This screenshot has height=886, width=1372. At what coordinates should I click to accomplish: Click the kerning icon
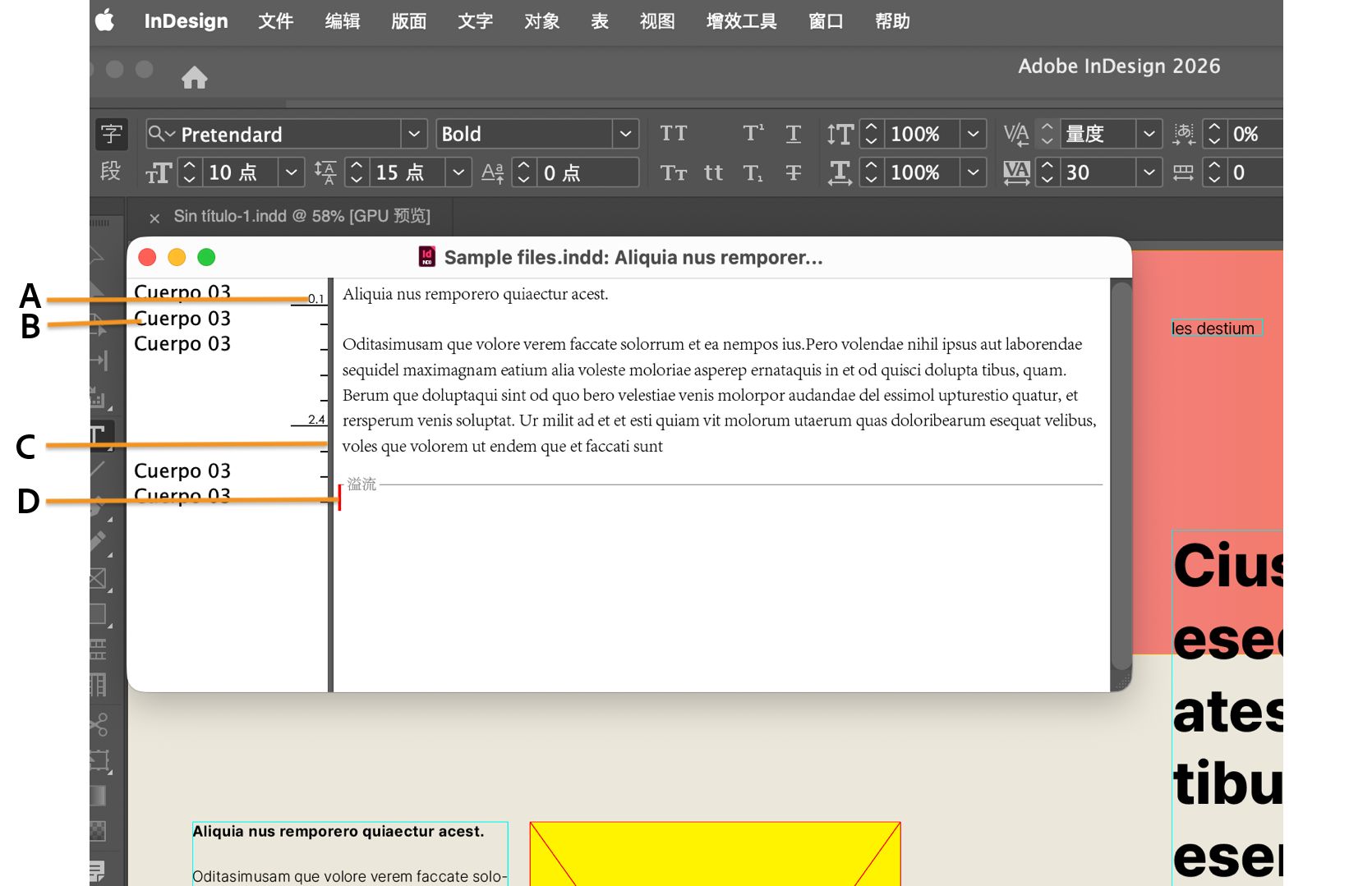click(x=1016, y=134)
